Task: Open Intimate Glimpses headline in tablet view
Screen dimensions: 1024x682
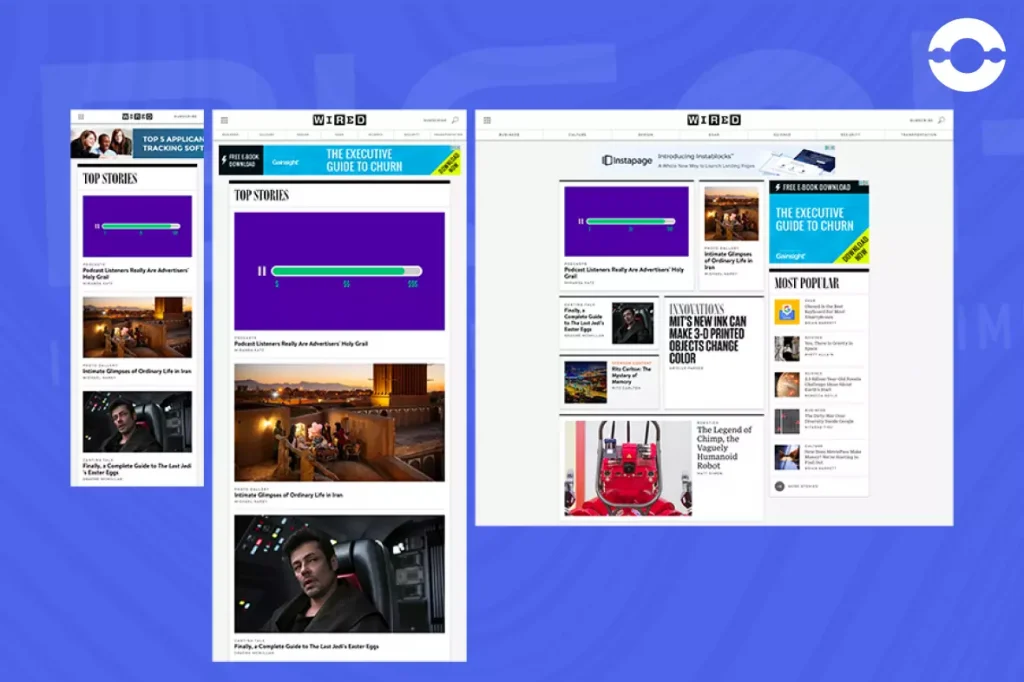Action: tap(289, 495)
